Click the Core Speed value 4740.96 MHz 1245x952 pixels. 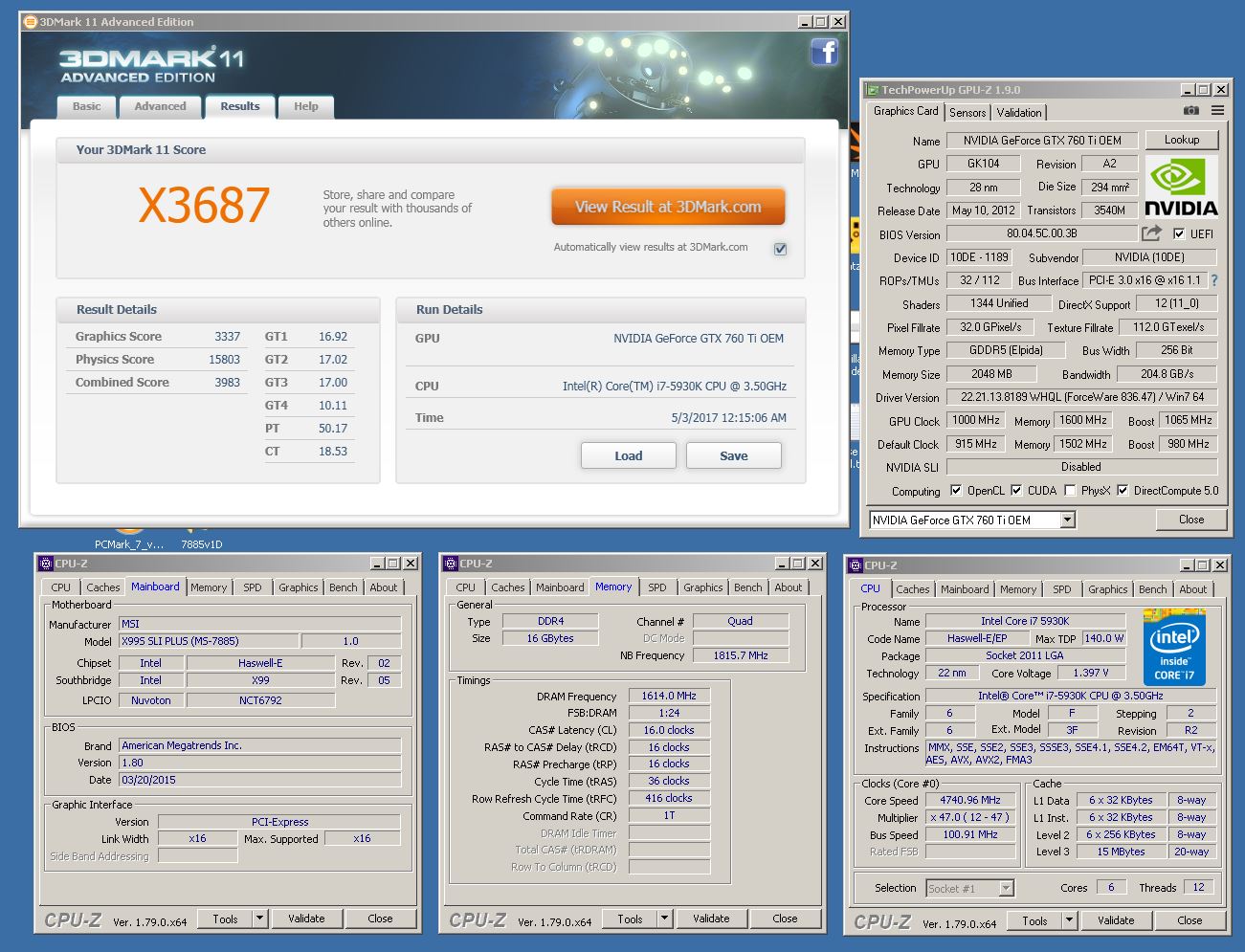(x=970, y=800)
